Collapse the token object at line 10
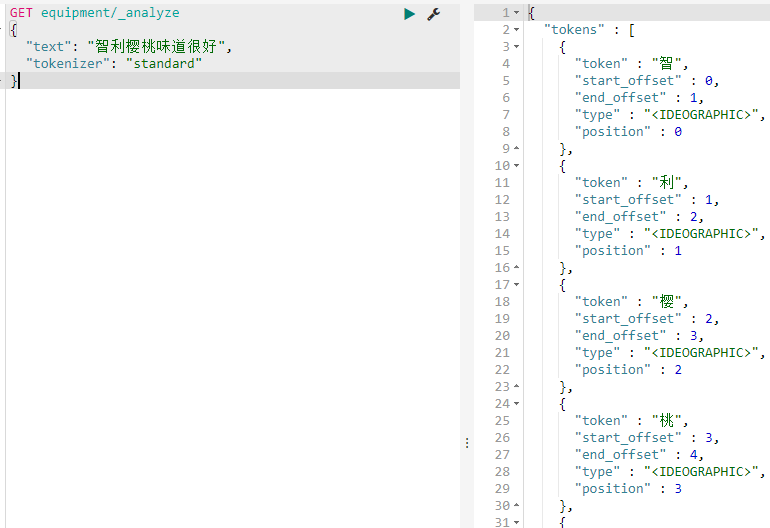Screen dimensions: 770x528 [516, 166]
